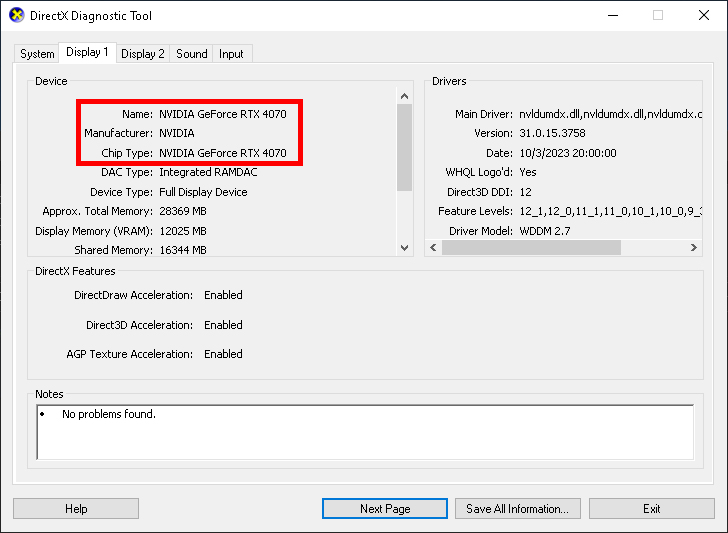
Task: Click Device list scroll down arrow
Action: pos(404,247)
